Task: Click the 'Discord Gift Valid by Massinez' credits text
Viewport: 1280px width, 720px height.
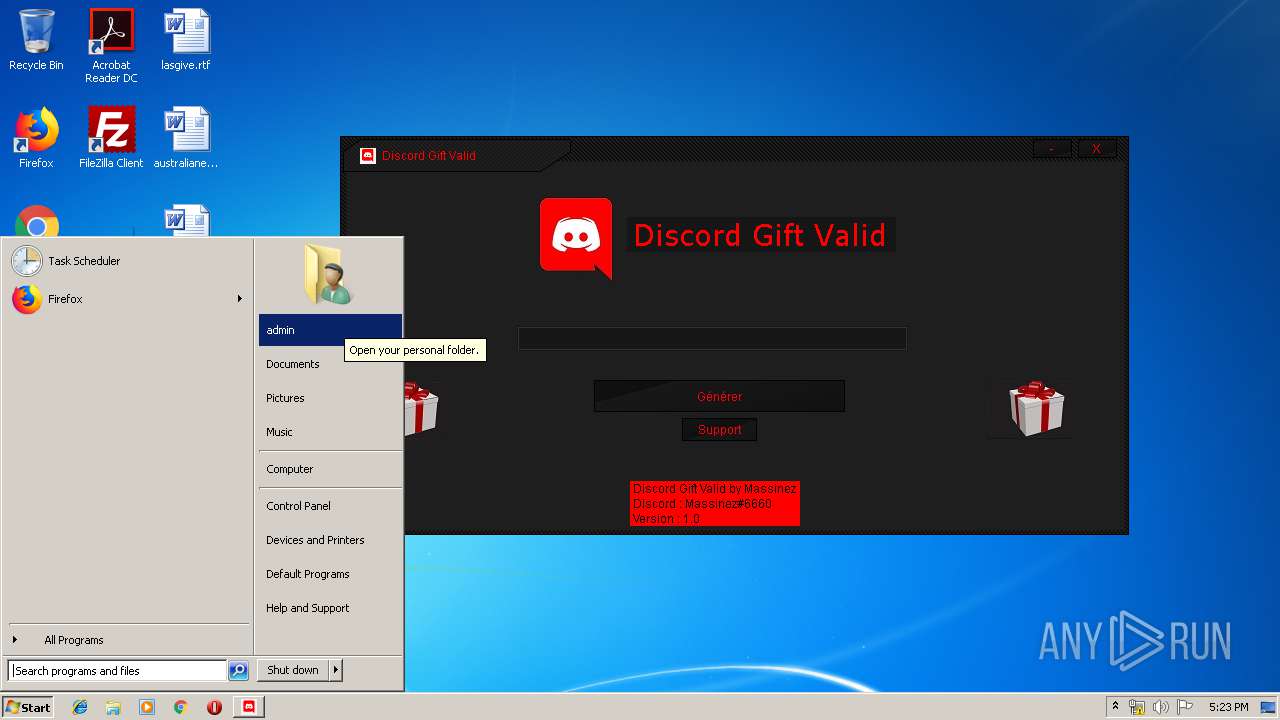Action: [x=715, y=489]
